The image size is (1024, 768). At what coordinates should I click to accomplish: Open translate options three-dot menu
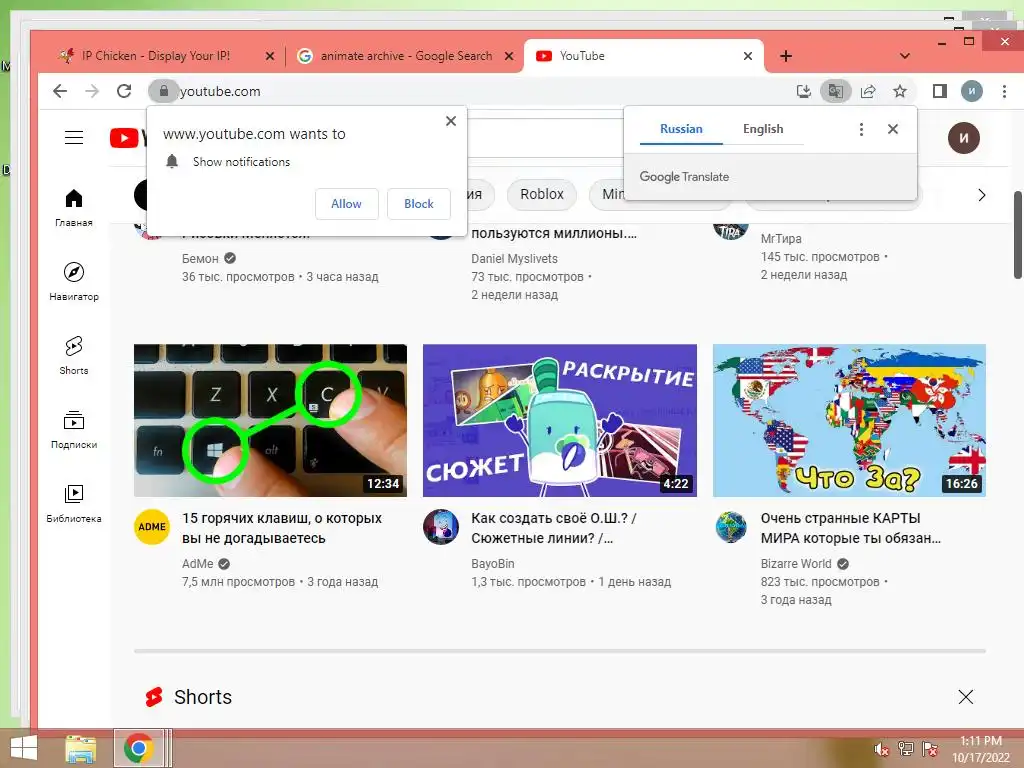pyautogui.click(x=861, y=129)
